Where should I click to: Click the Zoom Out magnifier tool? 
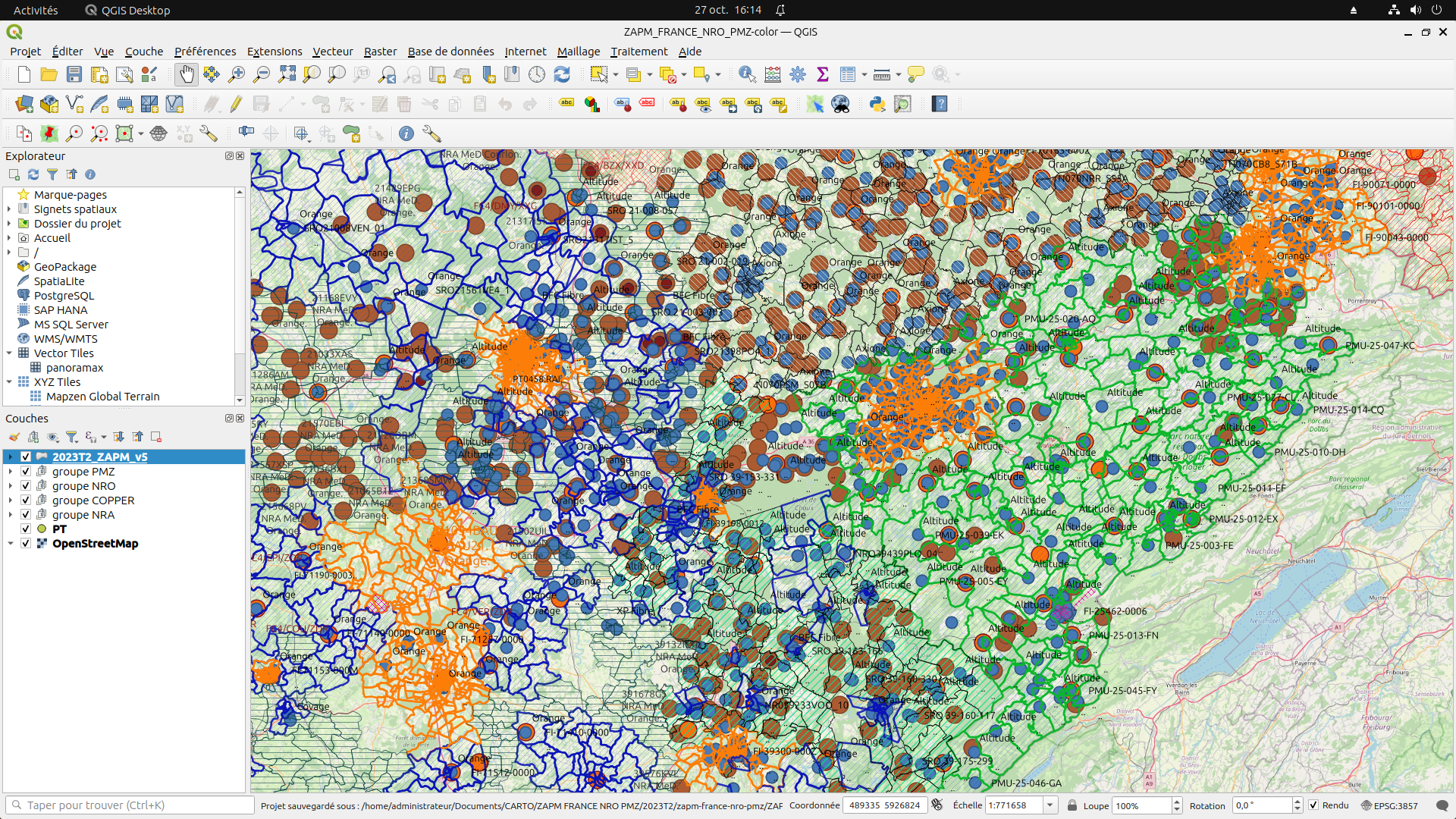[262, 74]
